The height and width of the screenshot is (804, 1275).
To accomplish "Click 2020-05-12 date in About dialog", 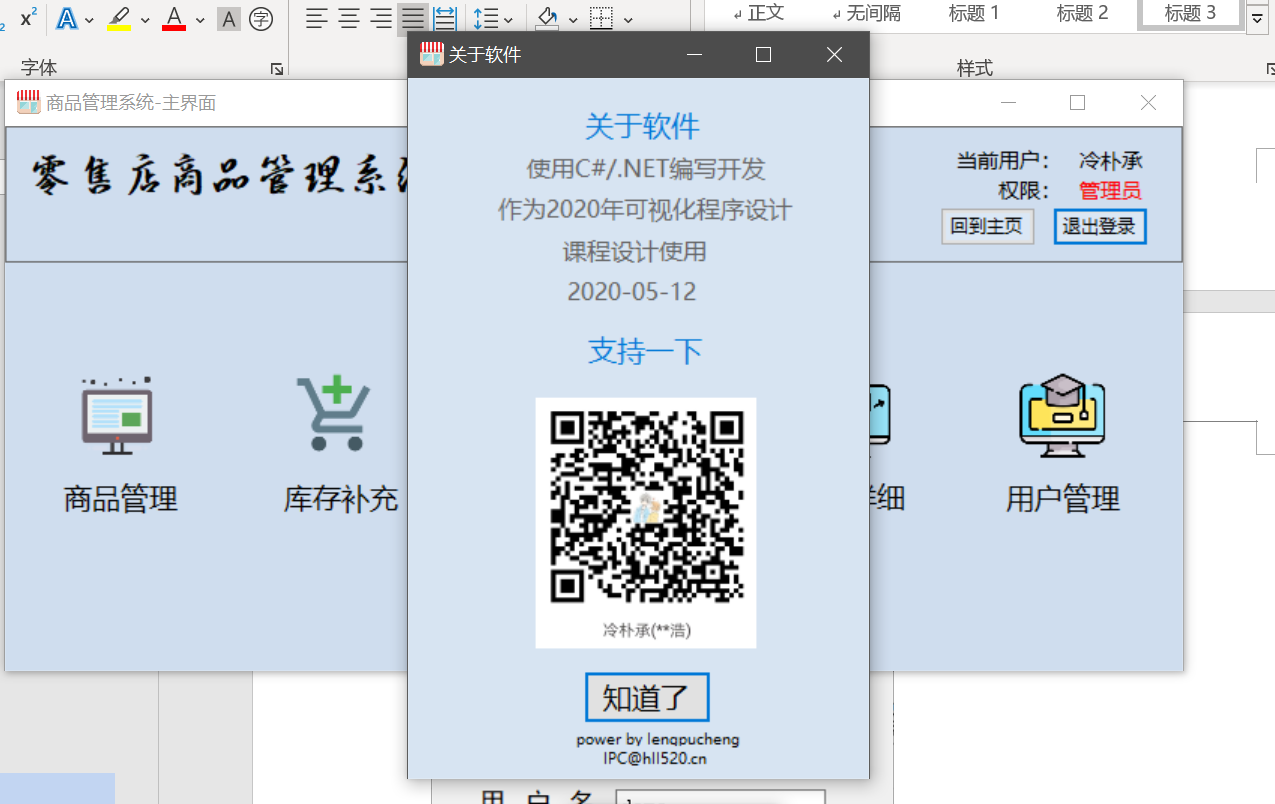I will (632, 292).
